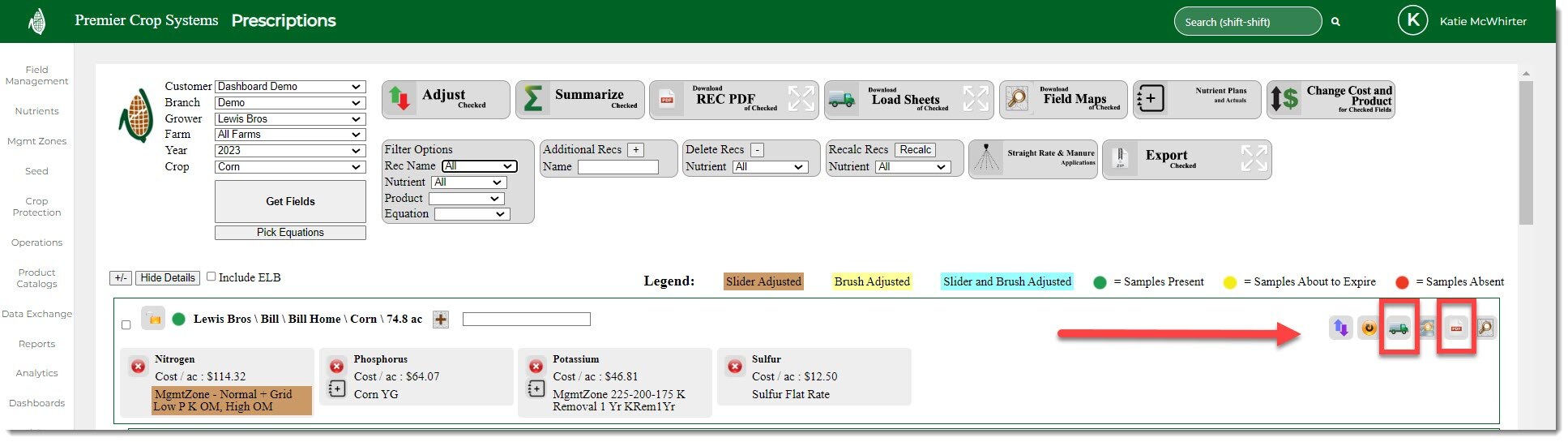Go to Product Catalogs in sidebar
1568x442 pixels.
[x=36, y=278]
